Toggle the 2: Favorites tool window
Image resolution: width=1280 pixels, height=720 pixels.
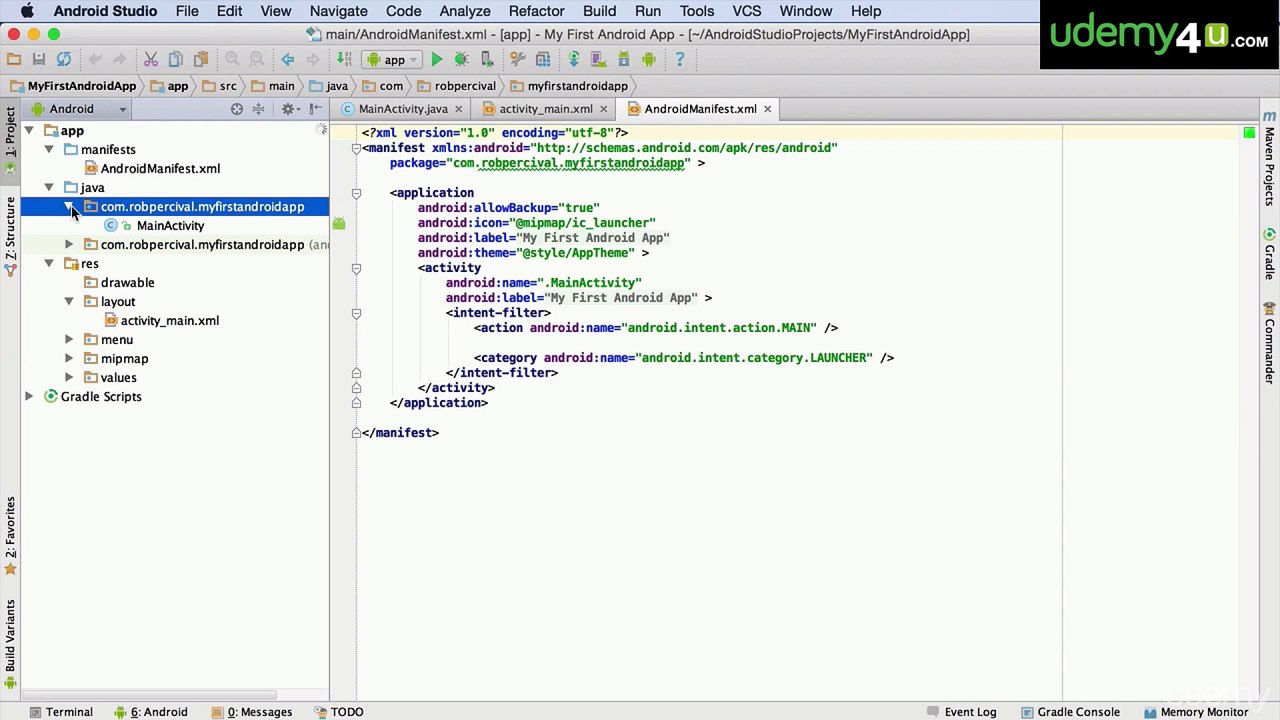[10, 535]
